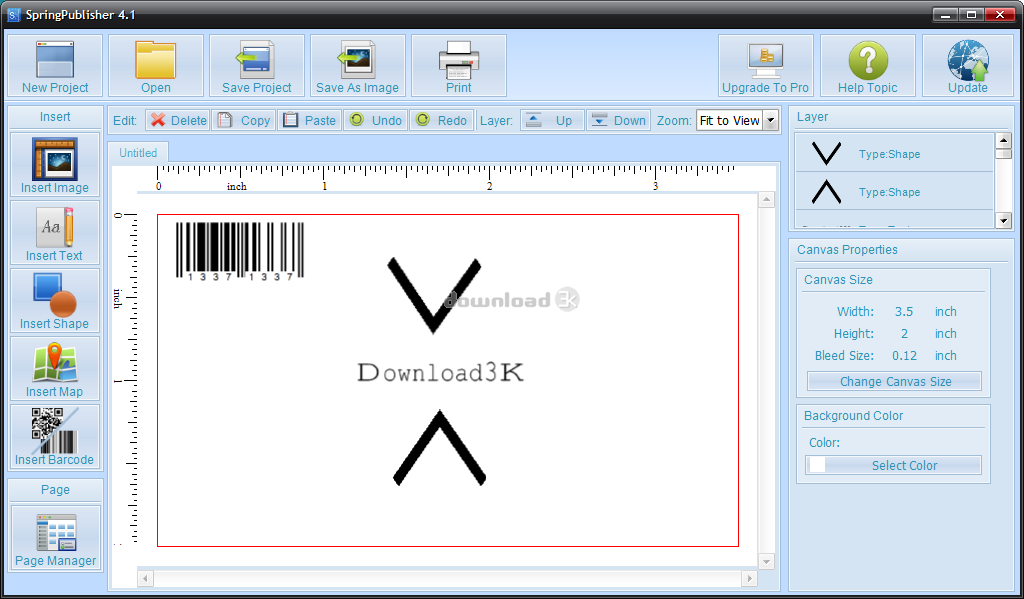Select the V-shaped layer in Layer panel
The width and height of the screenshot is (1024, 599).
(894, 154)
